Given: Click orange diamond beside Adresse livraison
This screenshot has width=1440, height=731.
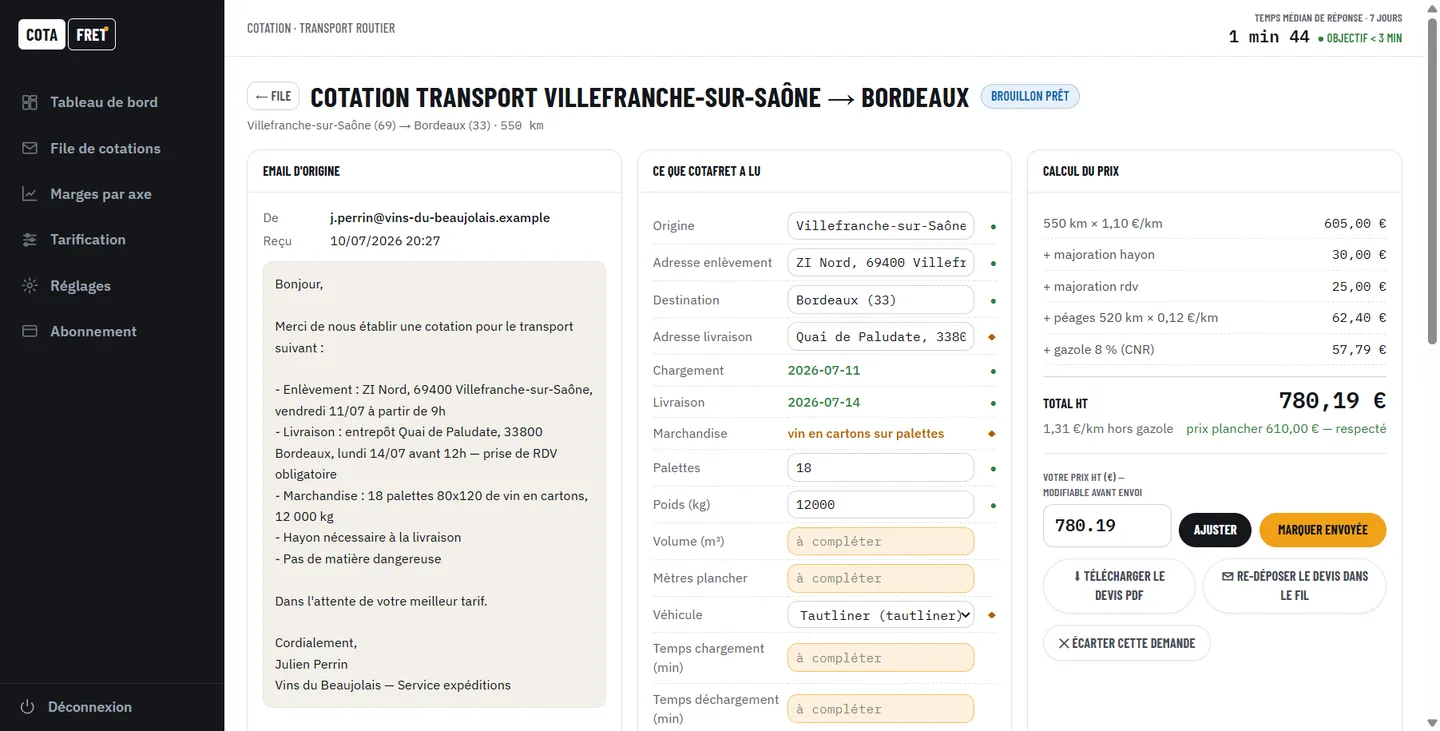Looking at the screenshot, I should click(x=992, y=337).
